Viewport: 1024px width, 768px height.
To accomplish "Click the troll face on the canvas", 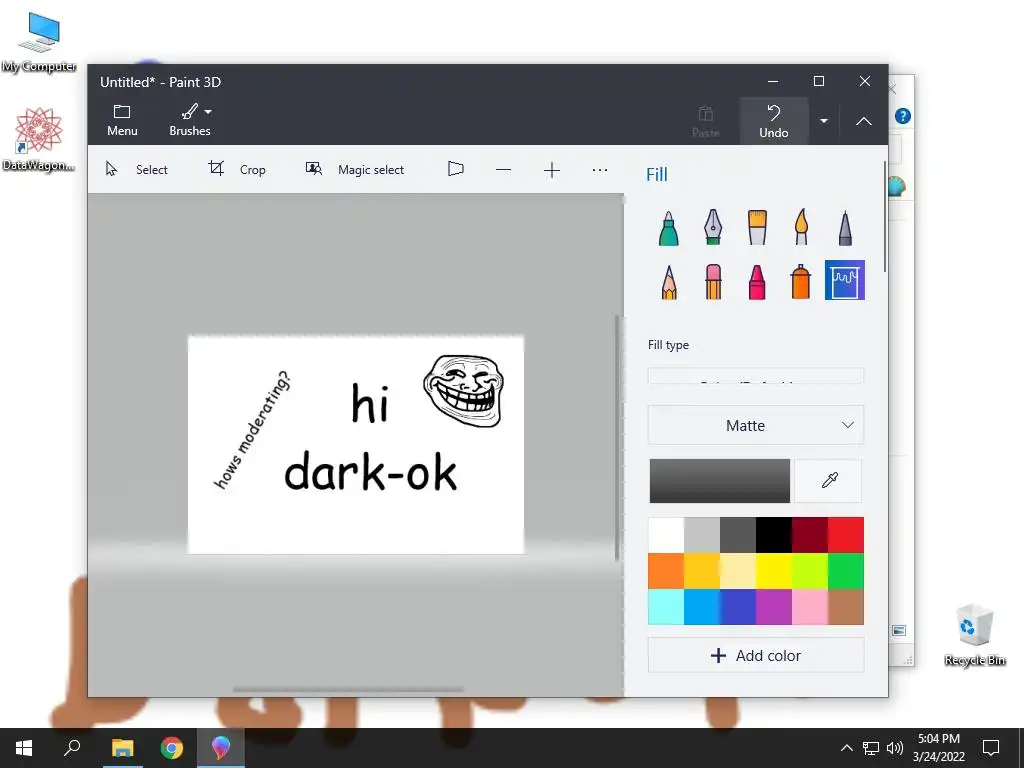I will click(x=464, y=391).
